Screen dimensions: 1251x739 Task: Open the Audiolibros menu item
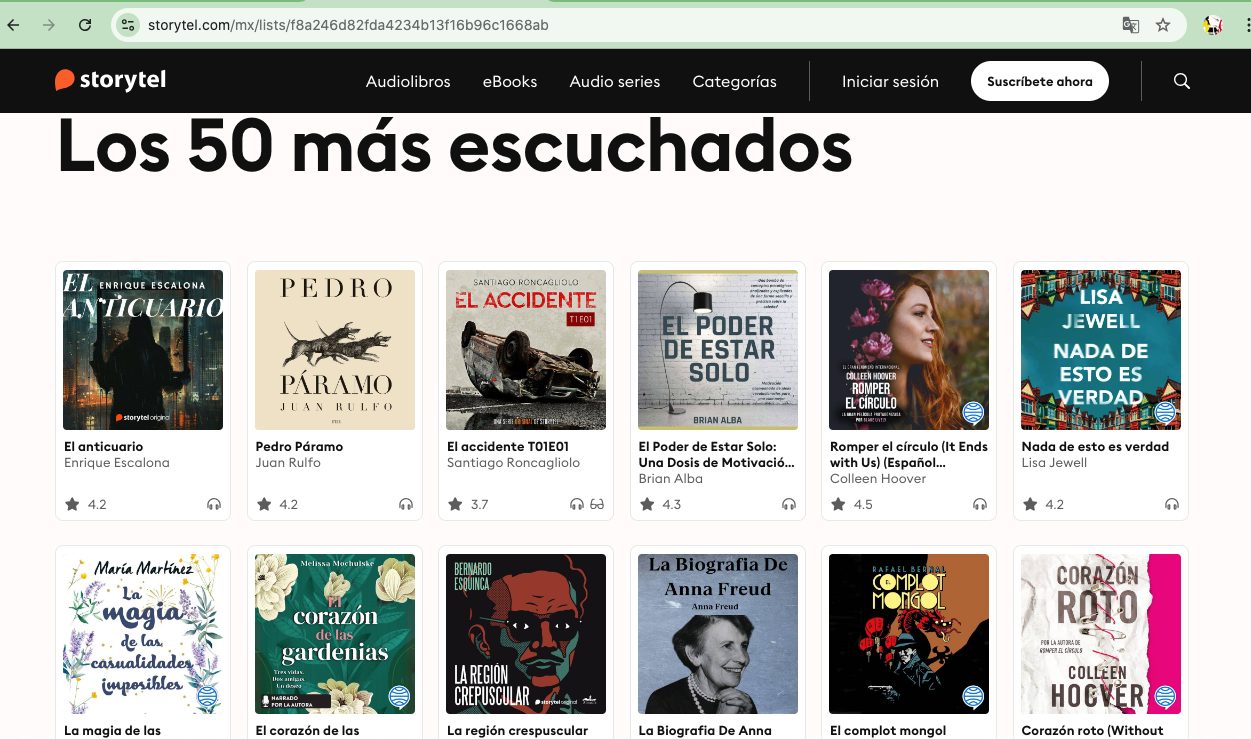[408, 82]
